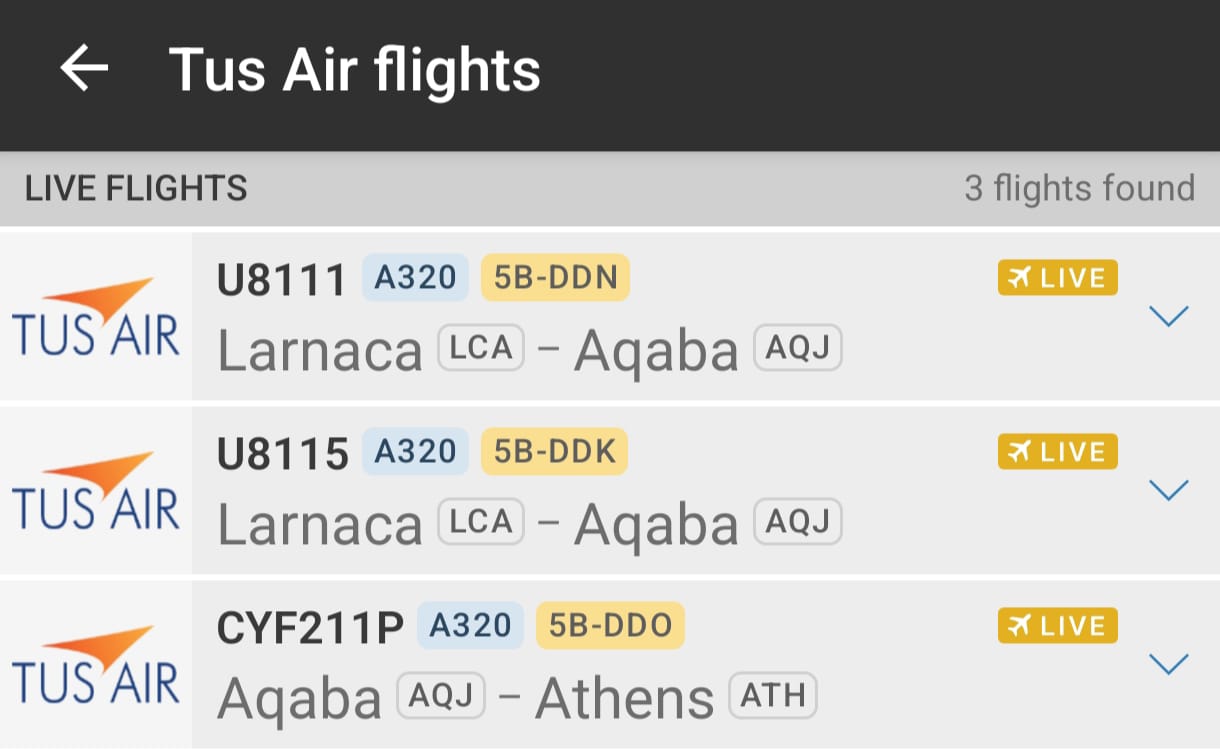The width and height of the screenshot is (1220, 754).
Task: Click the LIVE badge on flight U8111
Action: click(x=1057, y=278)
